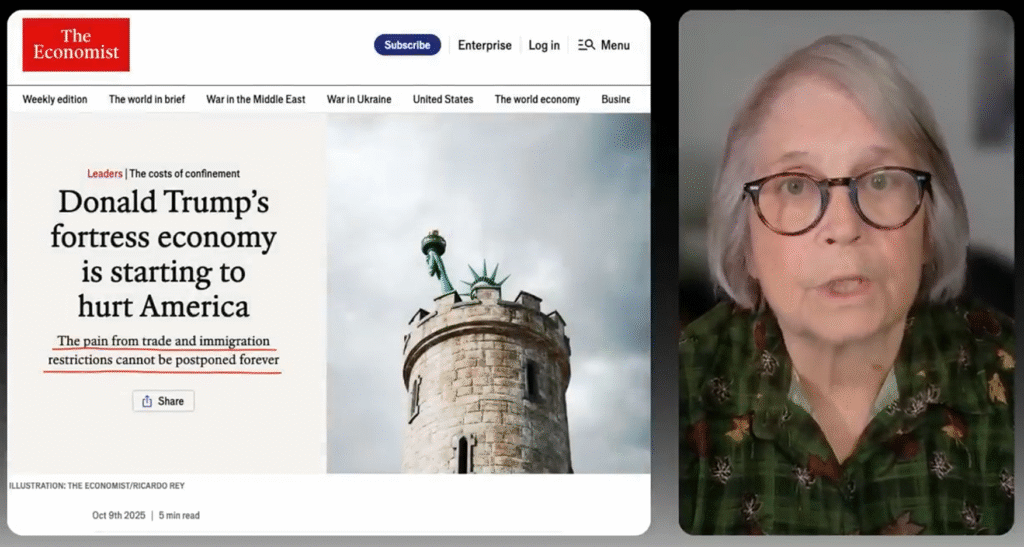Viewport: 1024px width, 547px height.
Task: Open the Enterprise link
Action: pyautogui.click(x=484, y=45)
